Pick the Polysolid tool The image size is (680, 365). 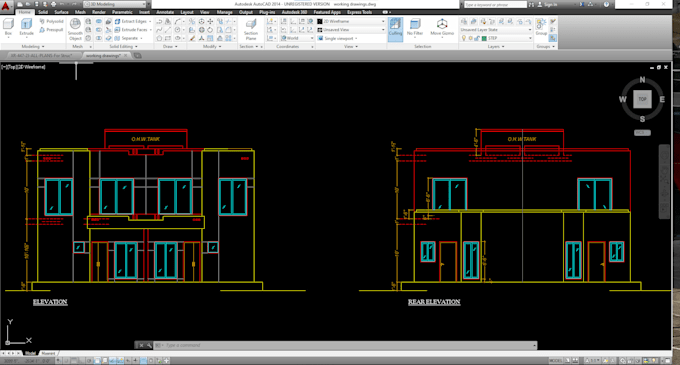[x=51, y=21]
